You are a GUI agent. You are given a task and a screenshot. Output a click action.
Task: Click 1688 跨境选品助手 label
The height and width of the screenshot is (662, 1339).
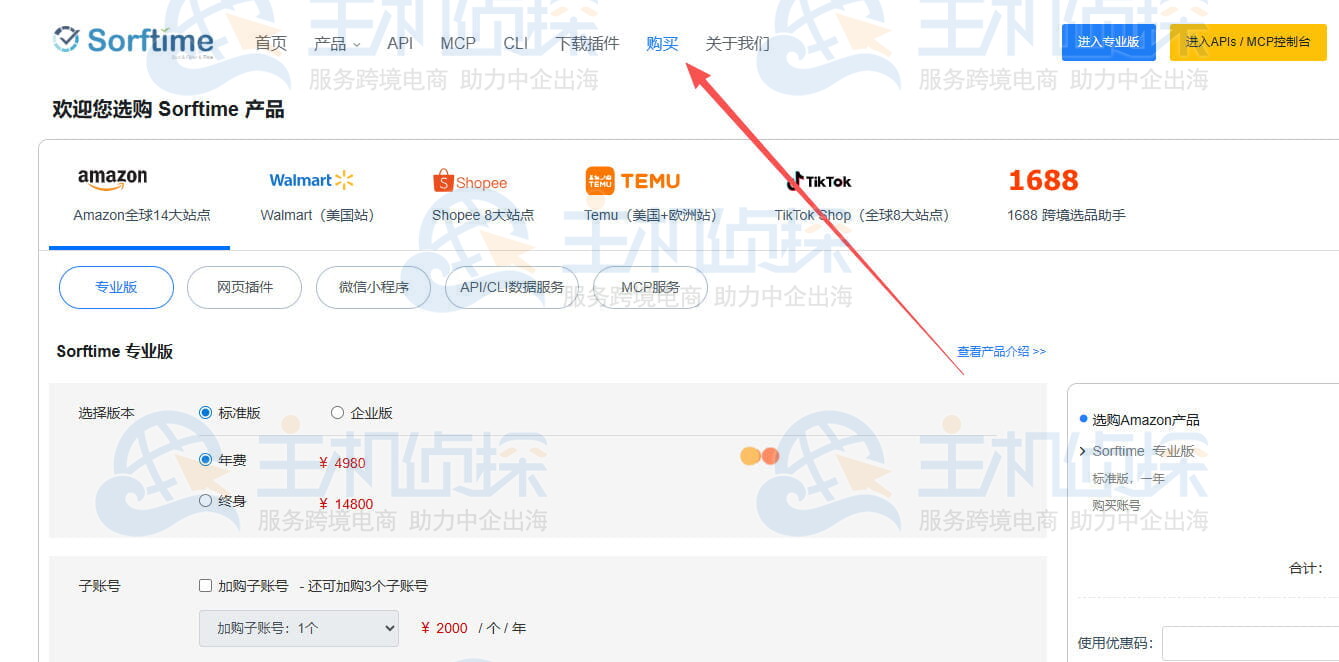click(1067, 215)
